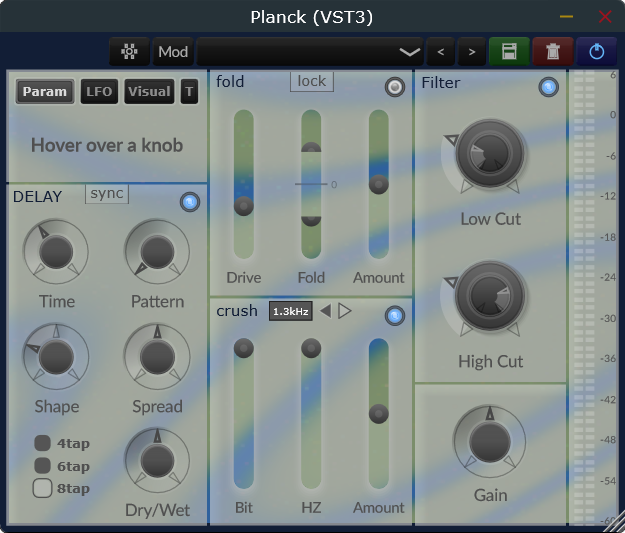625x533 pixels.
Task: Toggle the crush section power button
Action: click(x=395, y=316)
